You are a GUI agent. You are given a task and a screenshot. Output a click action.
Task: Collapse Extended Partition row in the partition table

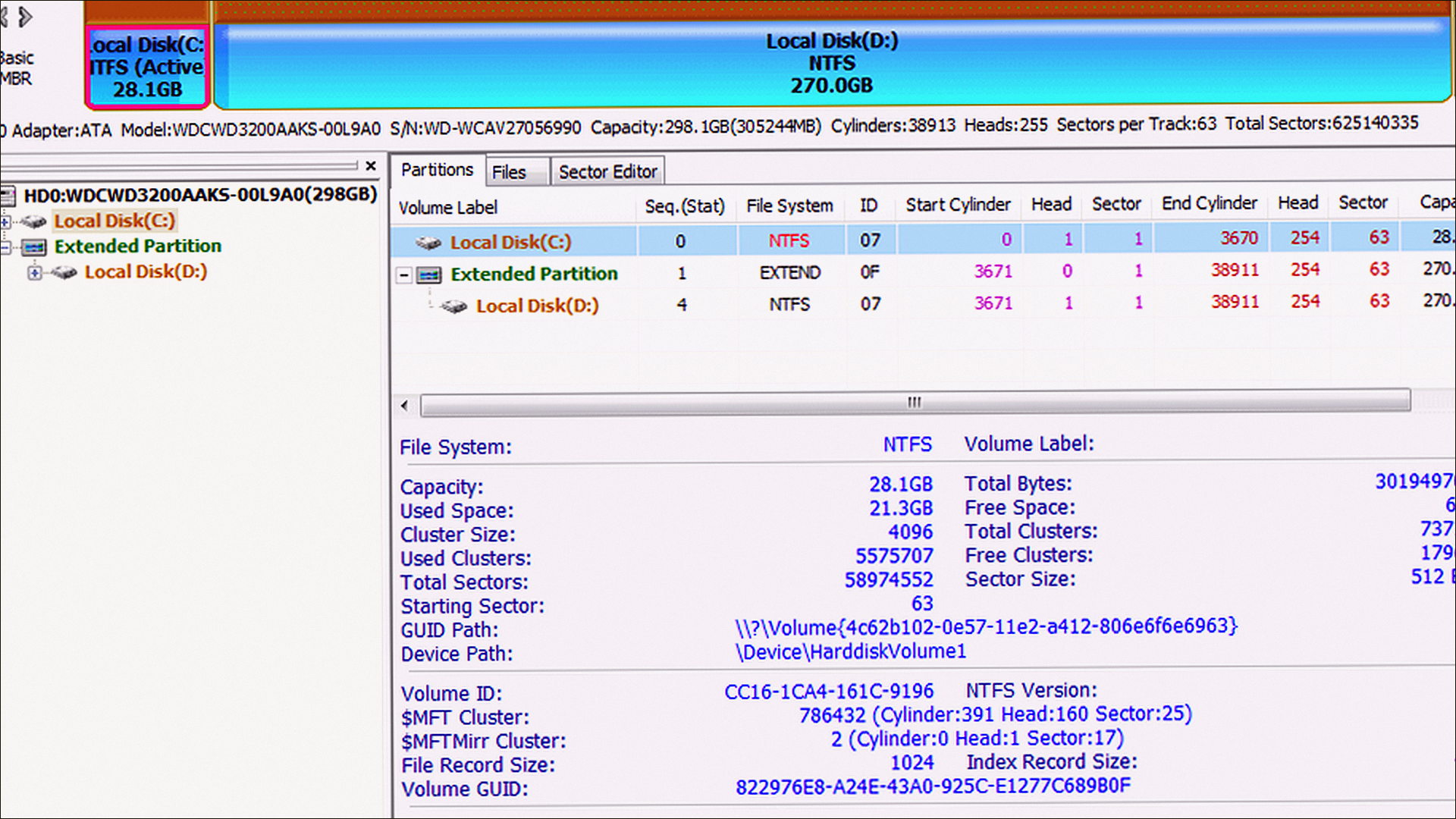tap(404, 275)
